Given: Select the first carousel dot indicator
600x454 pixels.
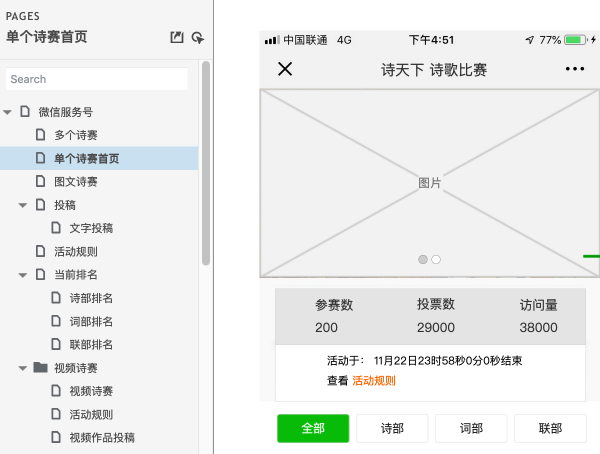Looking at the screenshot, I should point(423,259).
